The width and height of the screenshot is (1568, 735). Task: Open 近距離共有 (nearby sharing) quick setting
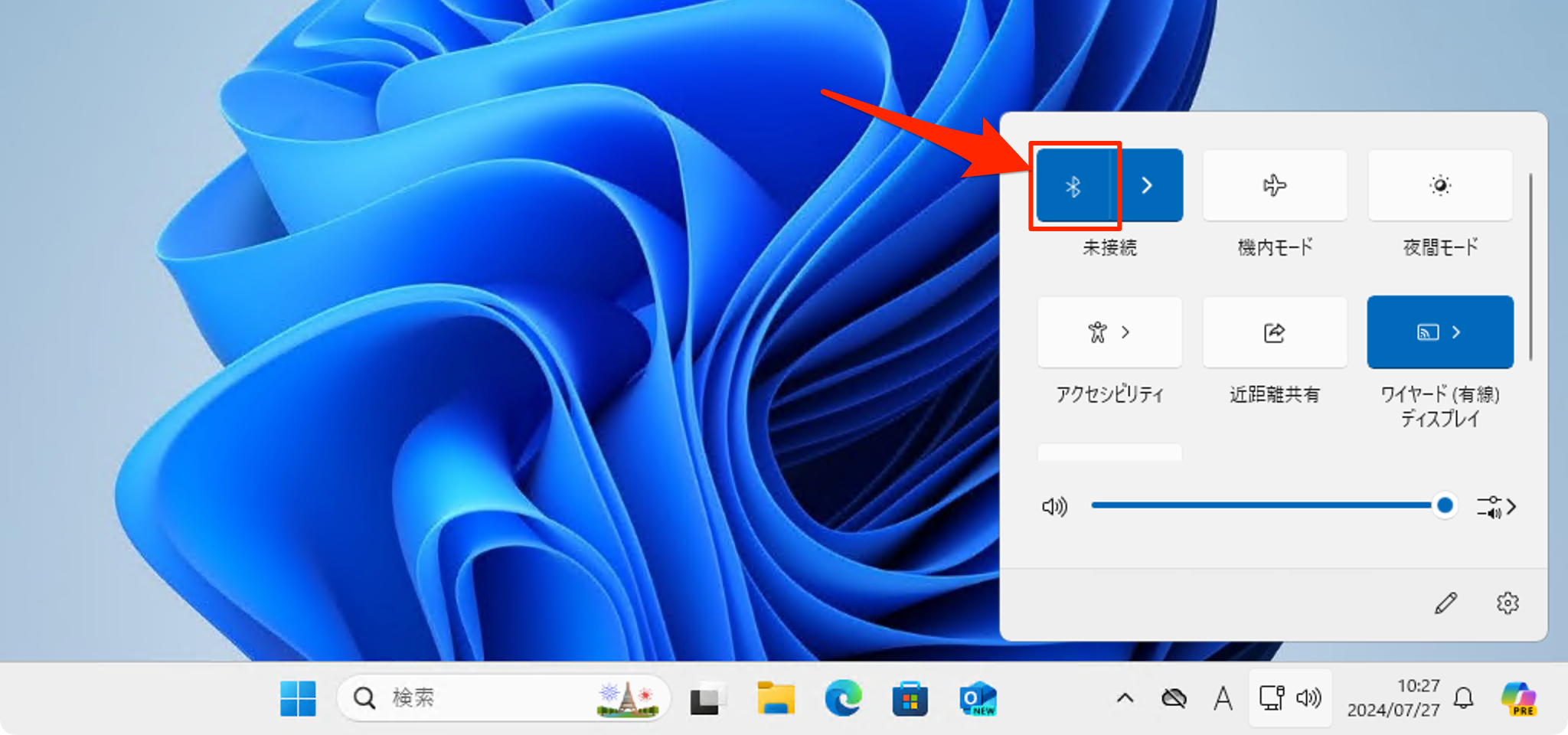pyautogui.click(x=1273, y=332)
